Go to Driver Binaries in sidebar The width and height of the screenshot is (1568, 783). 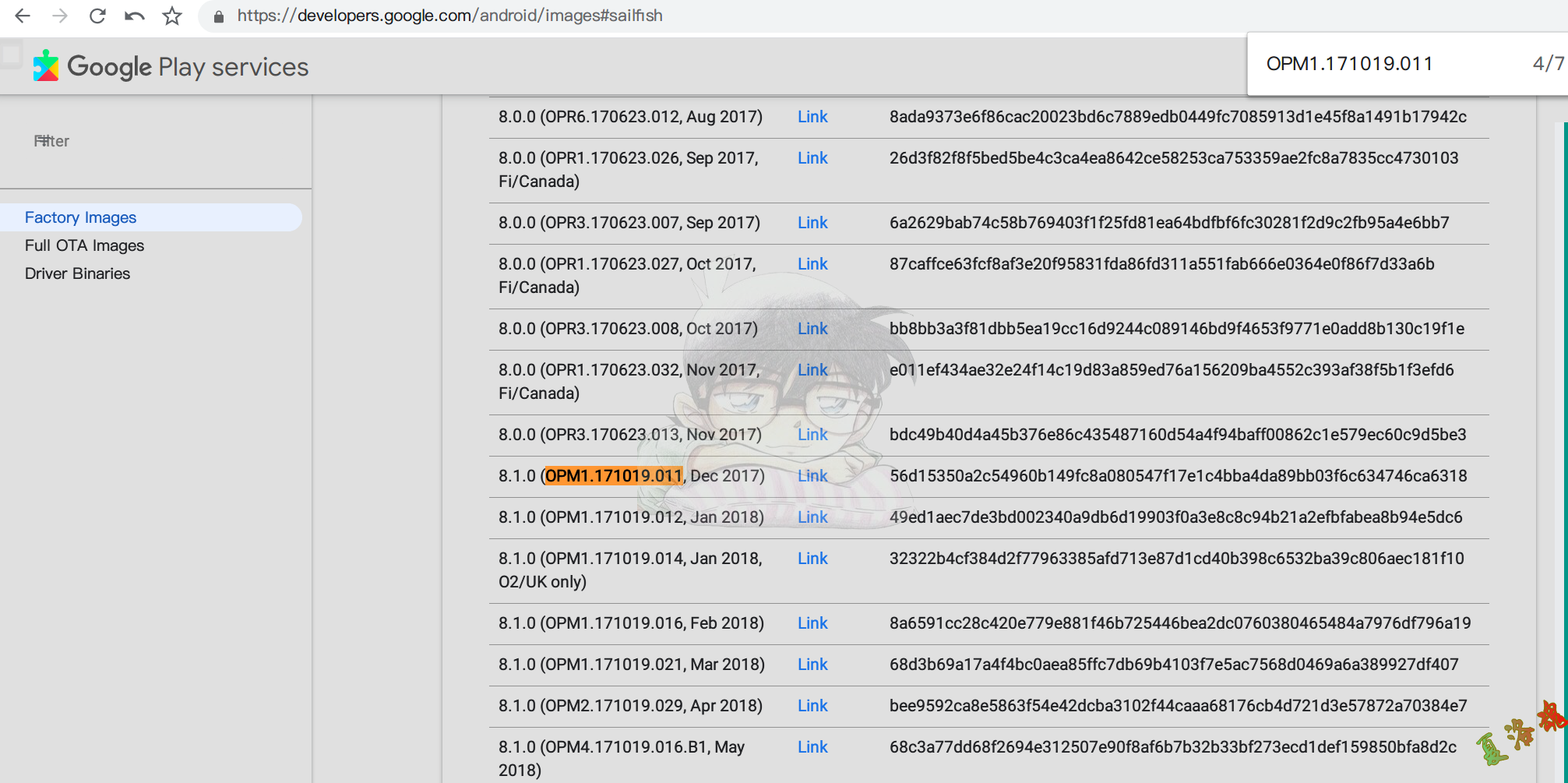click(x=77, y=273)
